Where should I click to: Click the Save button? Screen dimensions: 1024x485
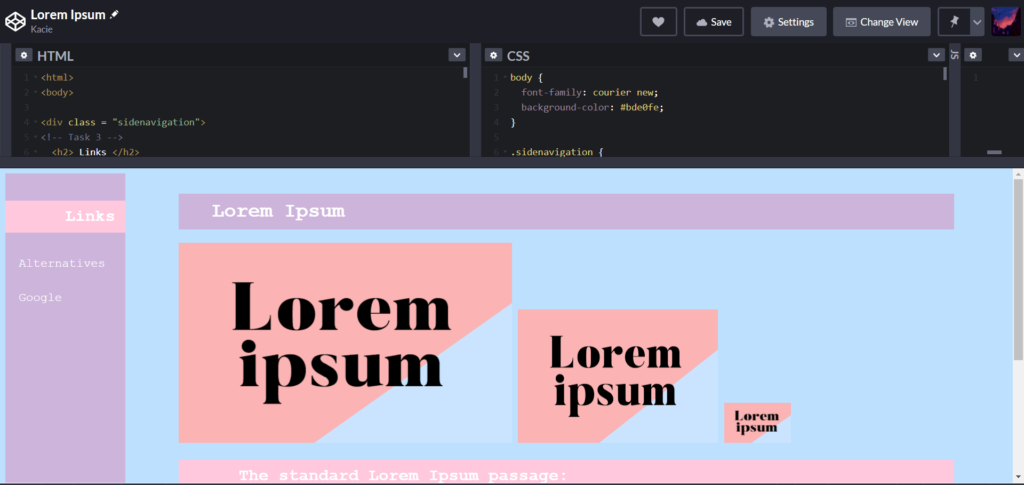713,22
